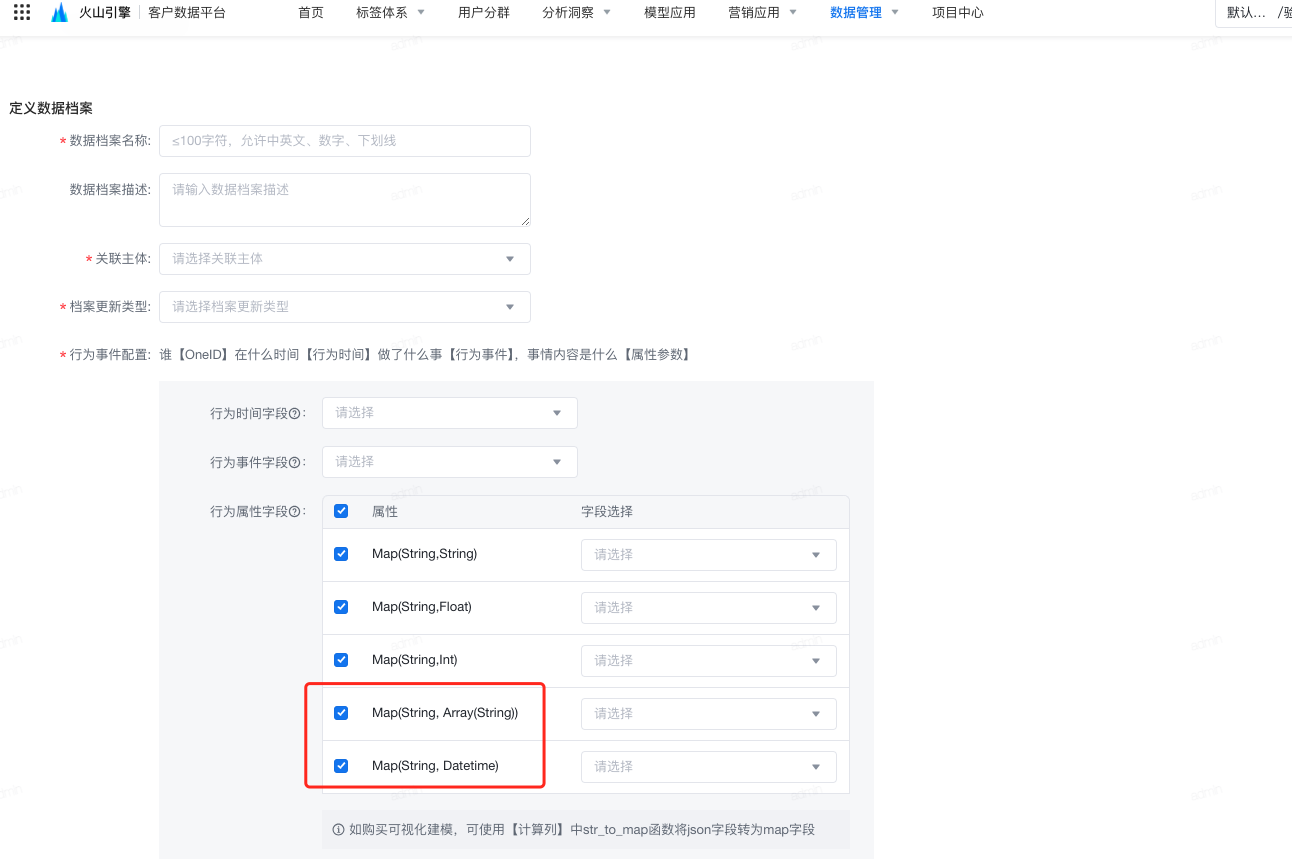Screen dimensions: 1292x859
Task: Open 项目中心 in top navigation
Action: tap(958, 13)
